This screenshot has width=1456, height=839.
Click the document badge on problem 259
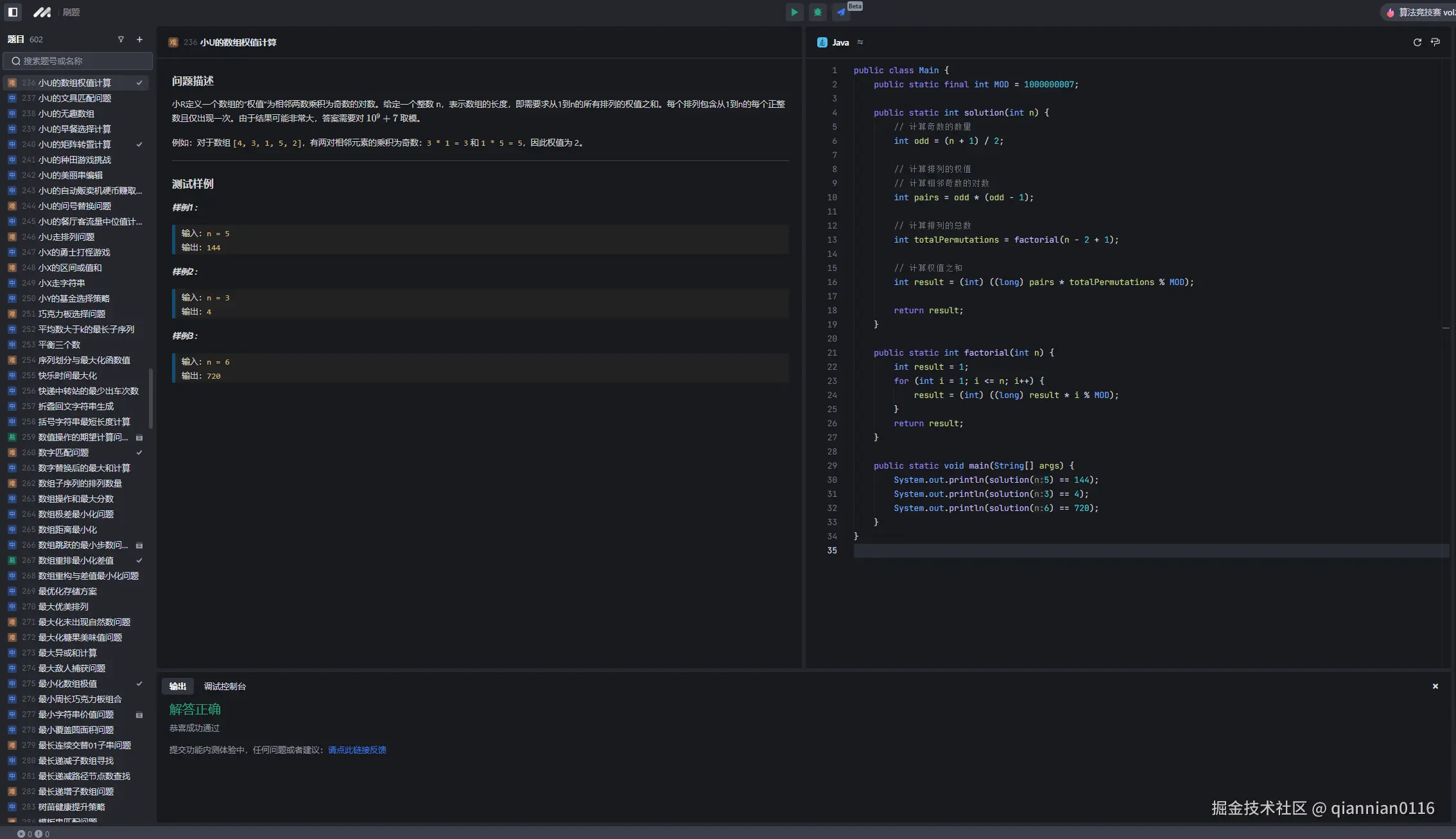(x=139, y=438)
